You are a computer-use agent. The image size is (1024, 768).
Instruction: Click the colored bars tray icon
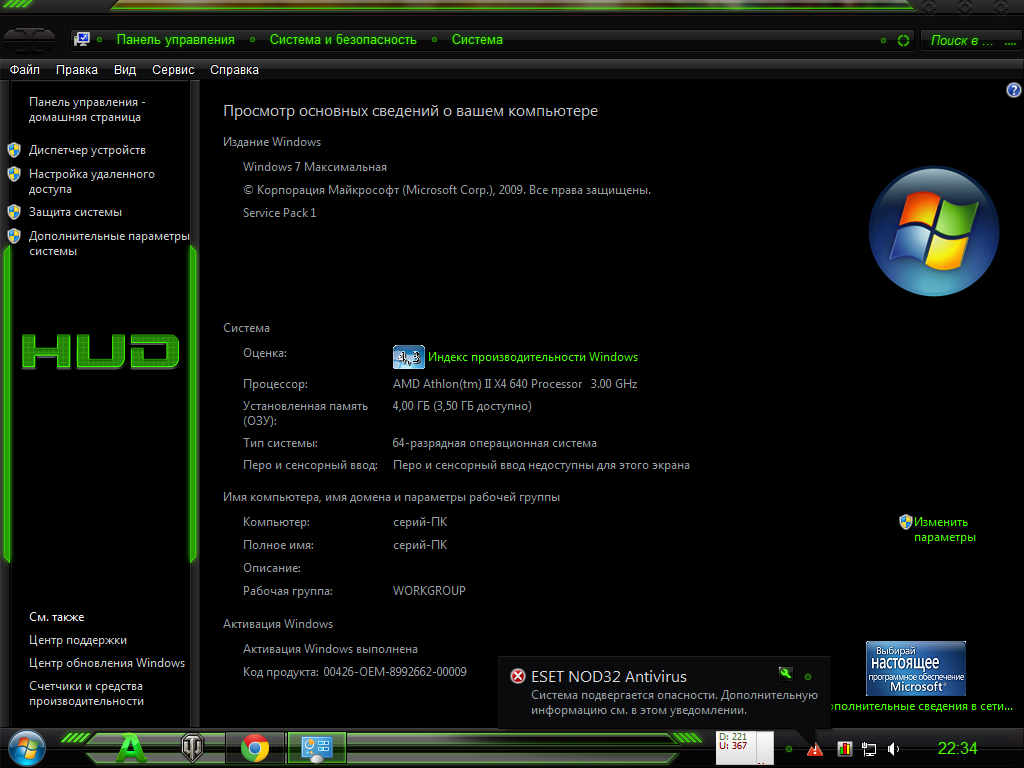[x=844, y=749]
